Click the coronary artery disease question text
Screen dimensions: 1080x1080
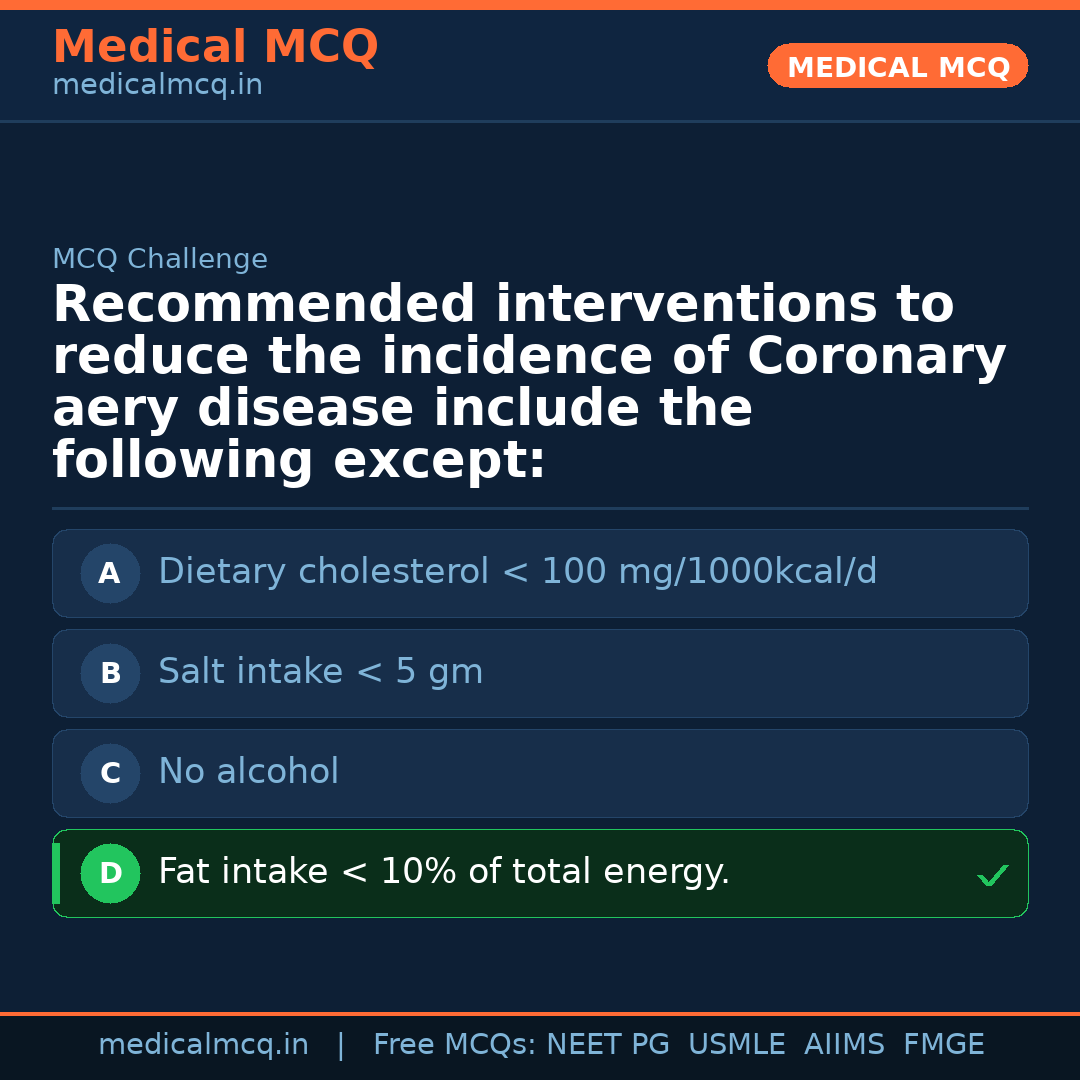[x=528, y=383]
